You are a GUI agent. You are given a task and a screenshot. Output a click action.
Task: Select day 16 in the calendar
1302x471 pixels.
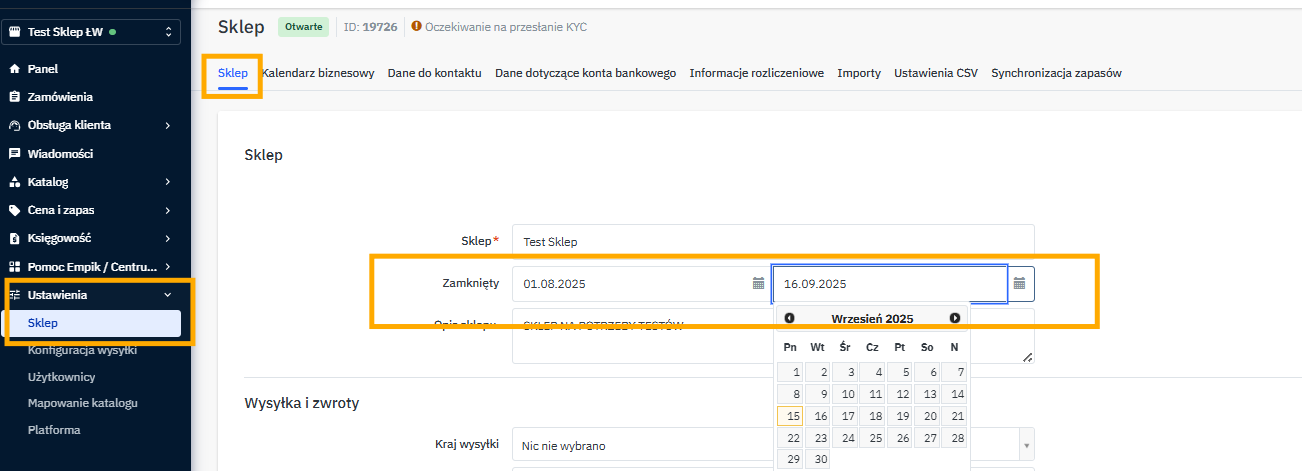click(x=817, y=416)
